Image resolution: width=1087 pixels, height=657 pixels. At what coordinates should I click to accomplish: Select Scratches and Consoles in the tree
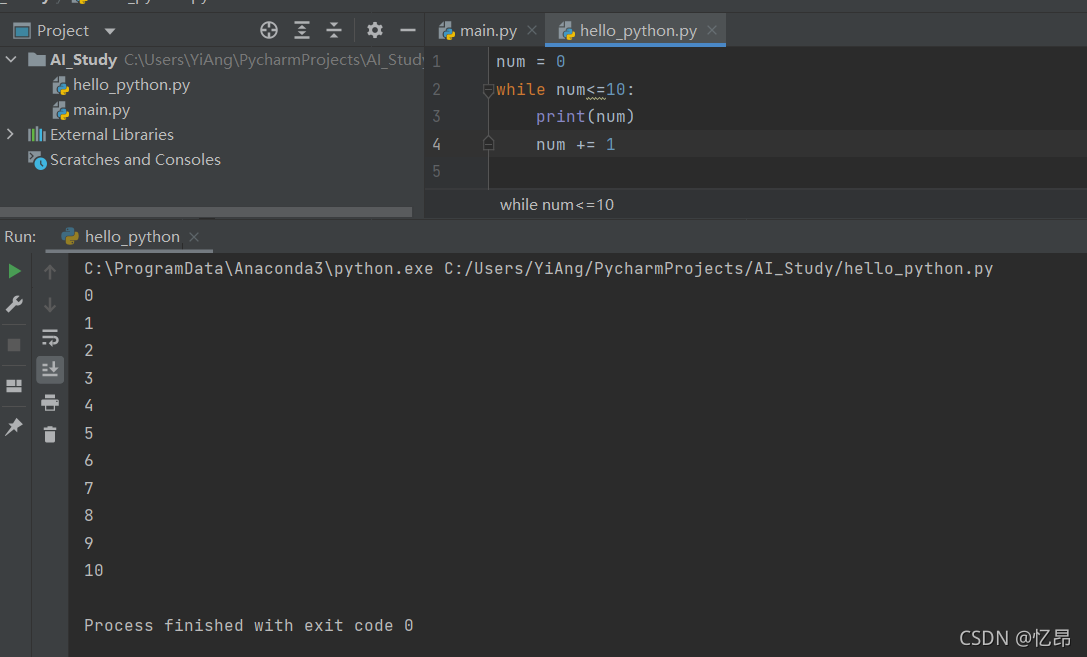(x=124, y=160)
